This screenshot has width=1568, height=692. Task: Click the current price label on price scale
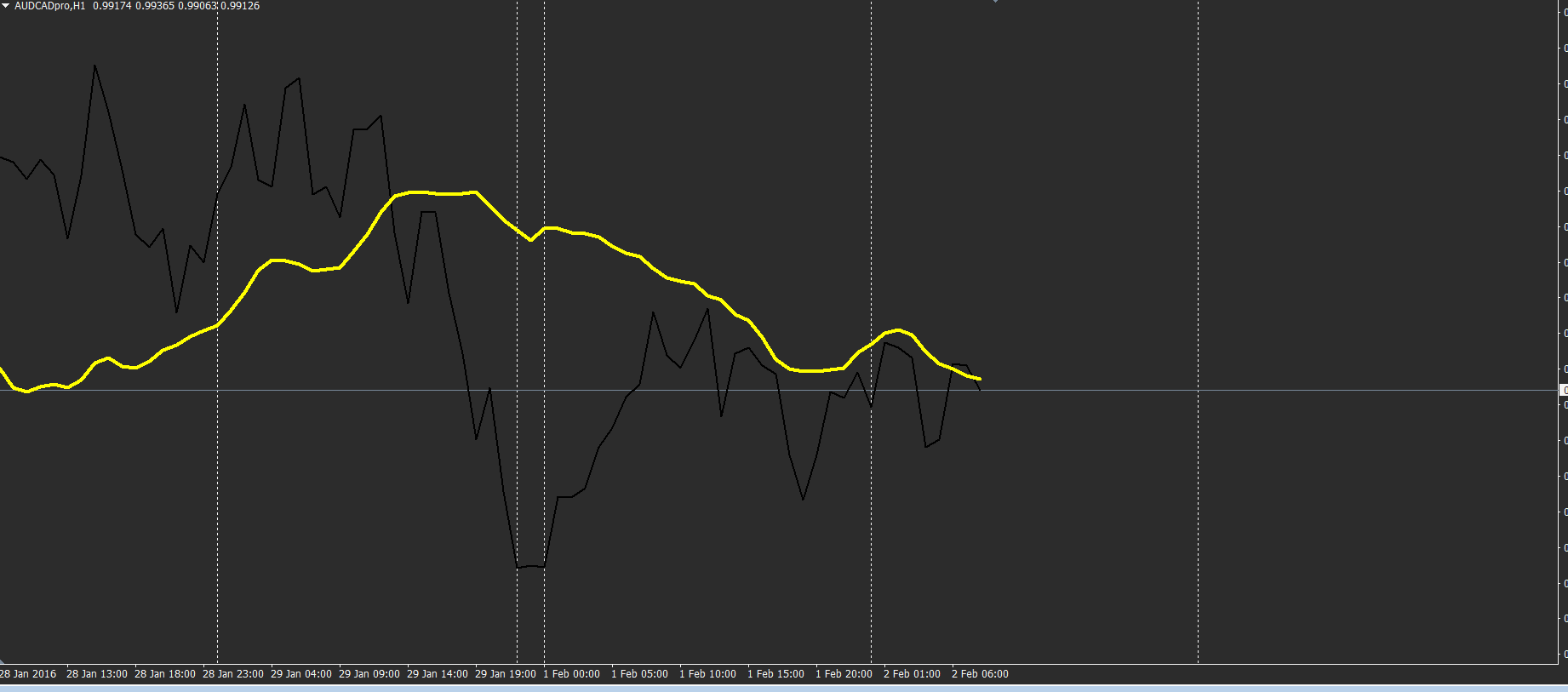point(1564,390)
